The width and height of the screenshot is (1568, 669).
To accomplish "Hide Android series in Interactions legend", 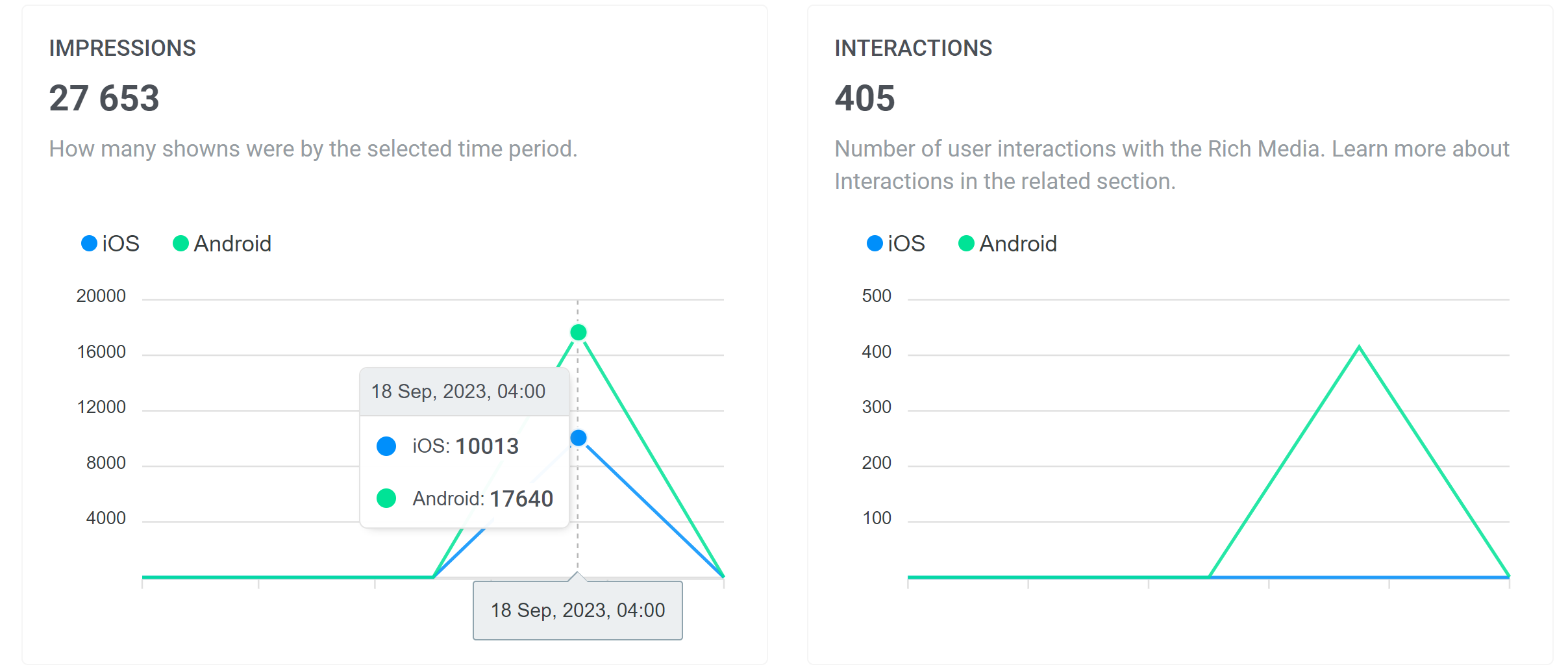I will [1008, 244].
